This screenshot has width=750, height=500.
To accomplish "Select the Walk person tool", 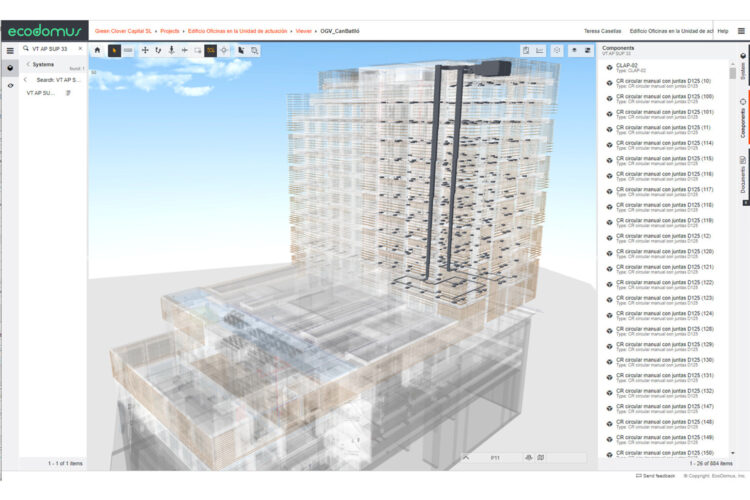I will [171, 50].
